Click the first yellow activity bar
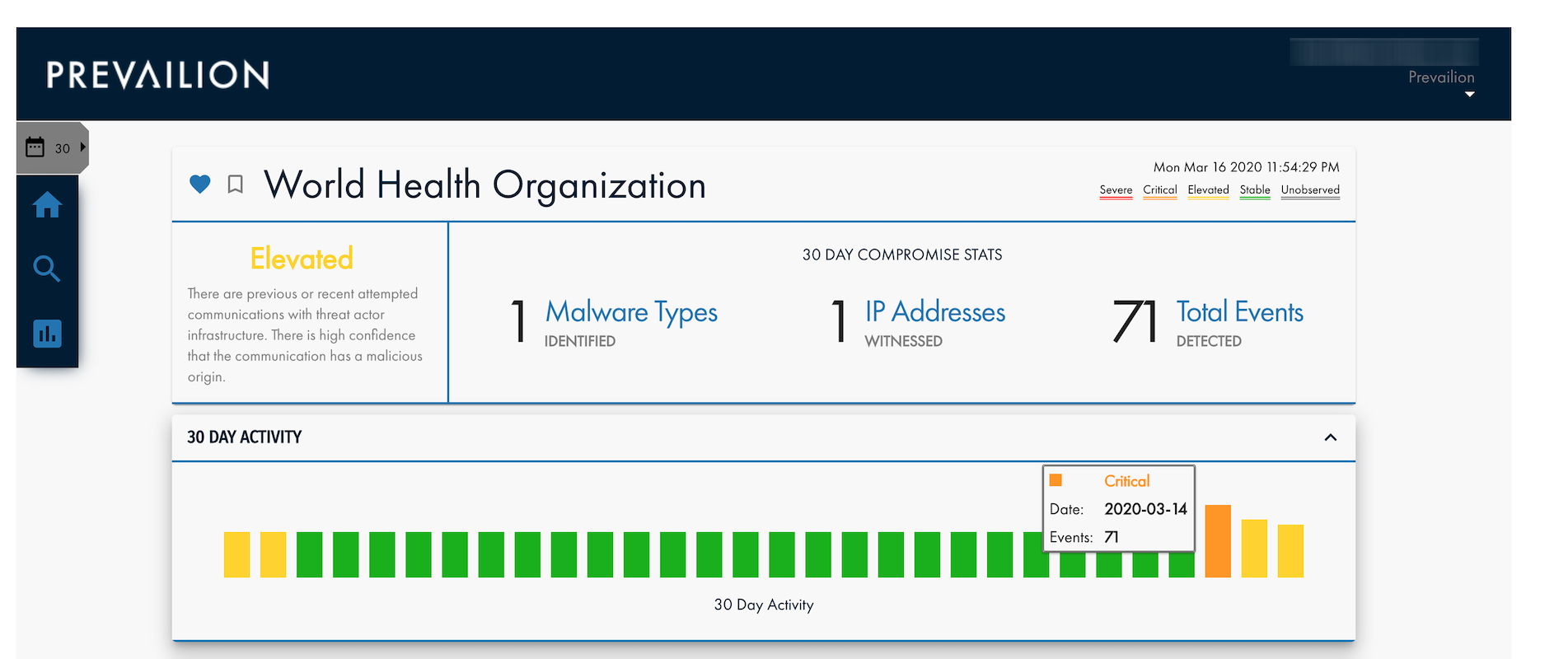 click(x=236, y=554)
